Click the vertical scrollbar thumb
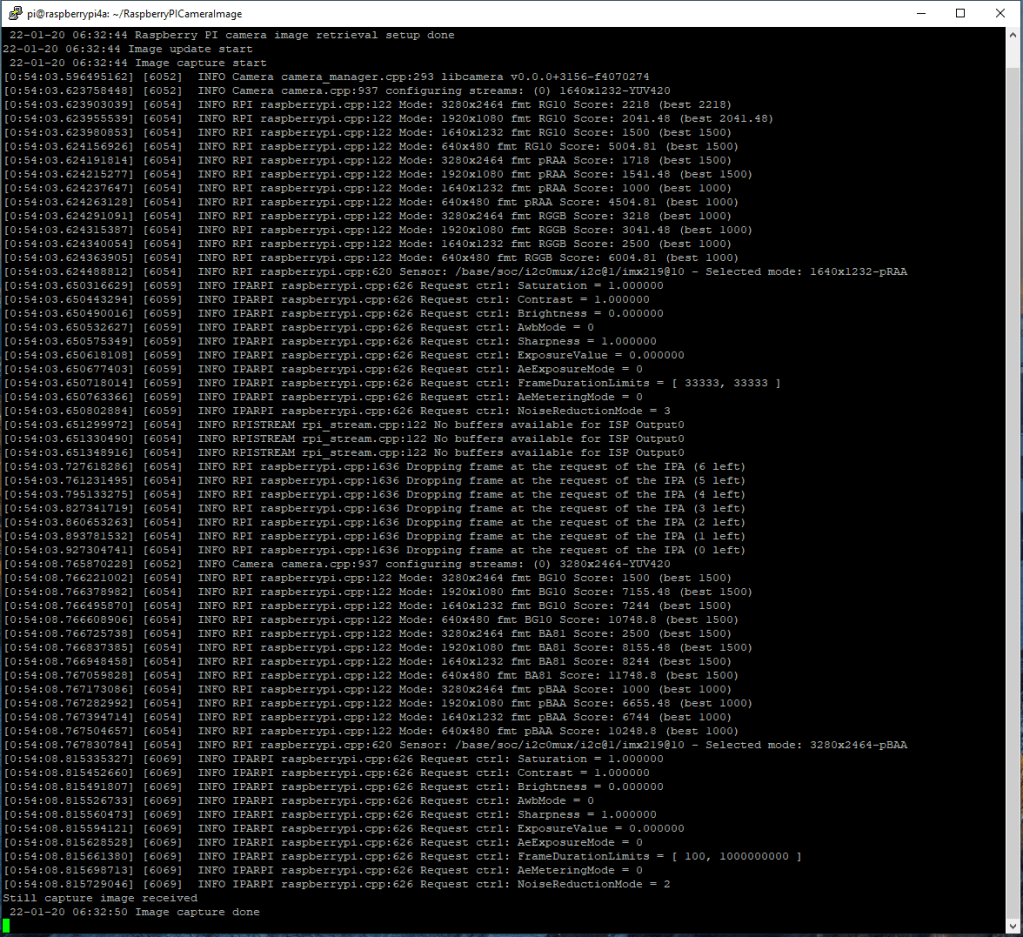This screenshot has height=937, width=1023. click(x=1012, y=480)
